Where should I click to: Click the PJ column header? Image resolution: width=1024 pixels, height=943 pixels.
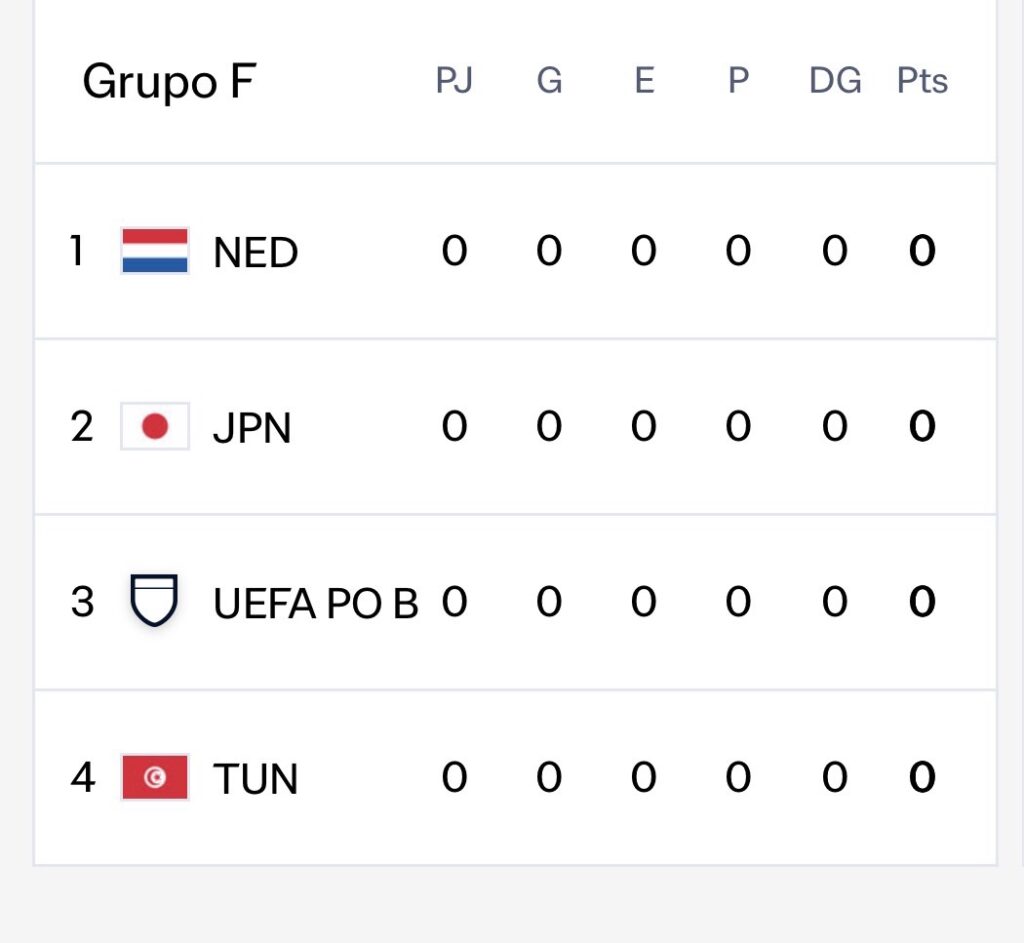coord(454,81)
